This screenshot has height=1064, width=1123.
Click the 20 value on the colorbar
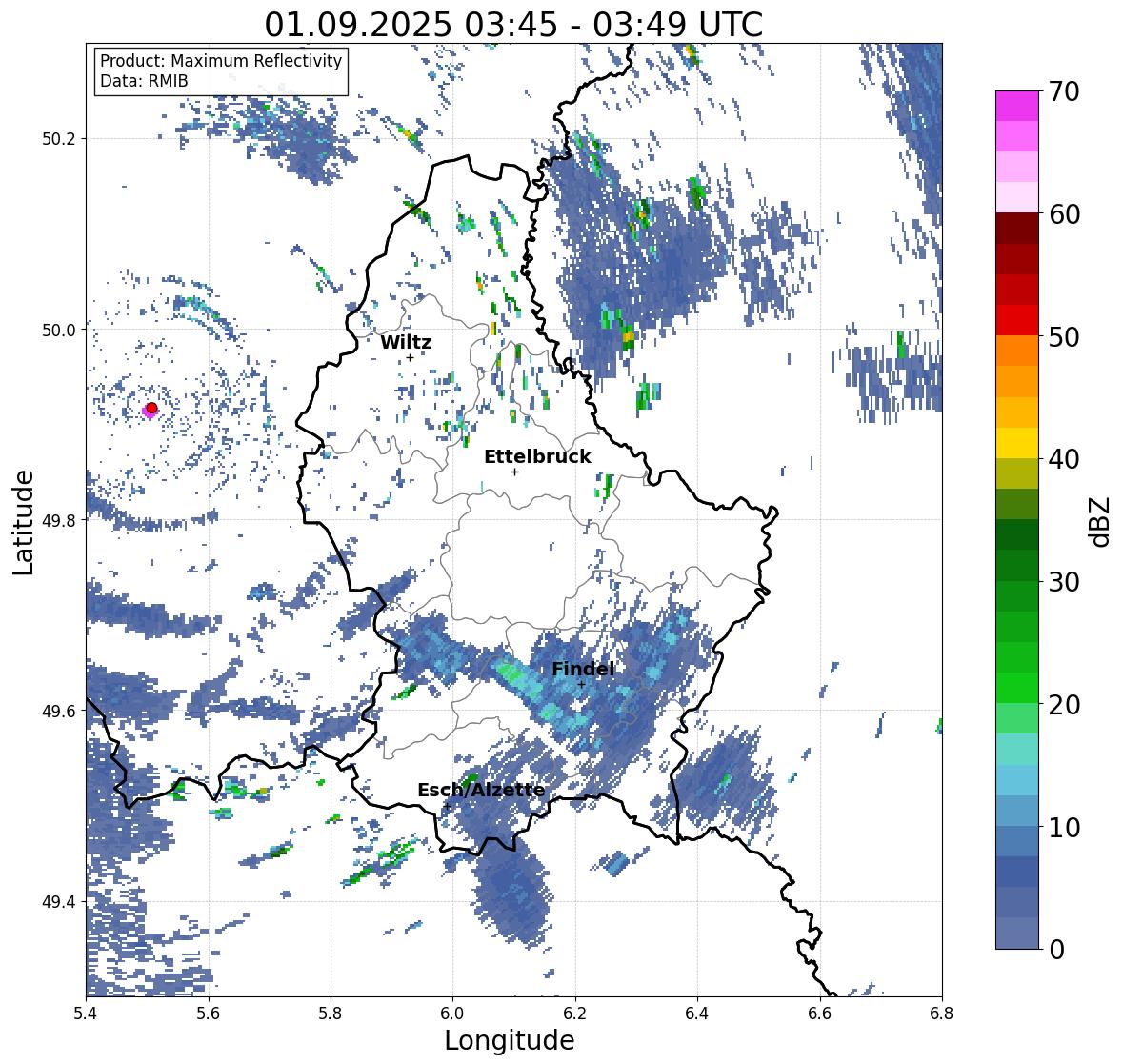pyautogui.click(x=1064, y=704)
